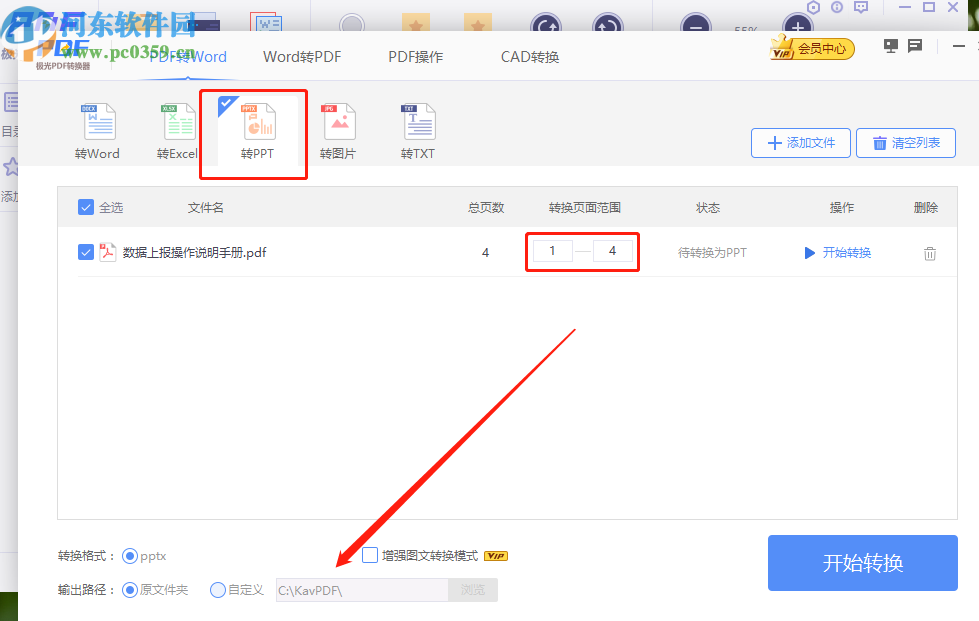Enable 增强图文转换模式
This screenshot has width=979, height=621.
click(370, 555)
